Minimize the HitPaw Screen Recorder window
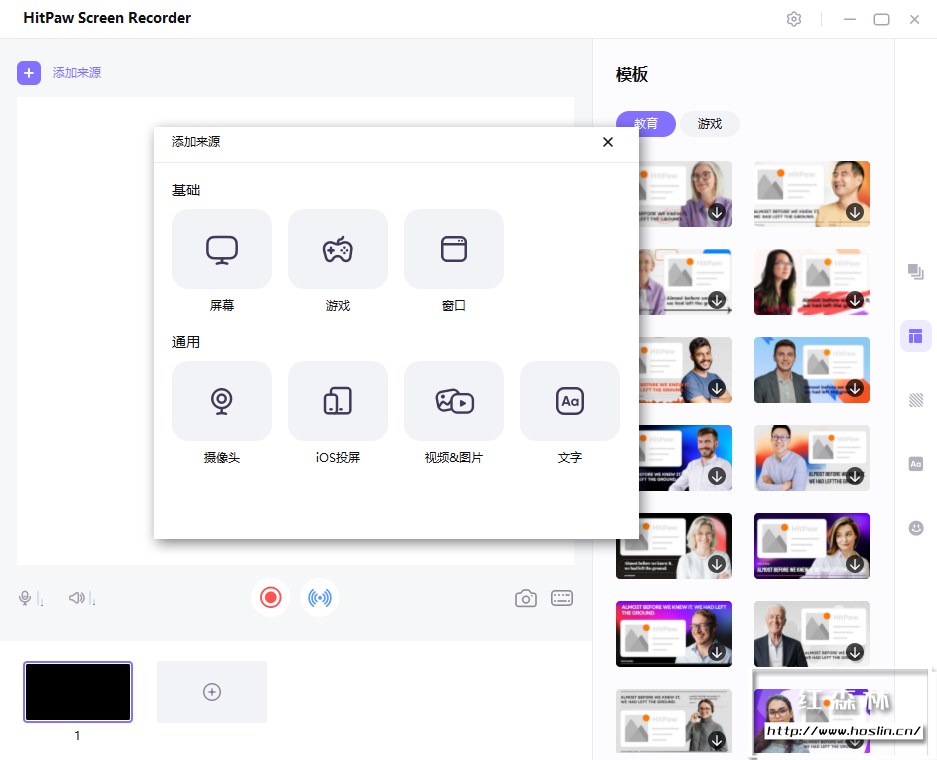Image resolution: width=937 pixels, height=760 pixels. [x=850, y=19]
